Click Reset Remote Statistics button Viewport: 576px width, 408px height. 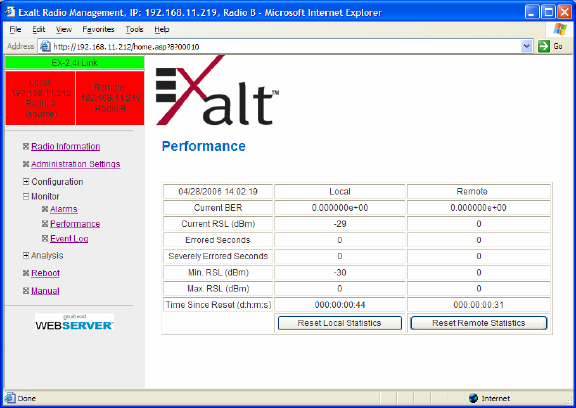[479, 323]
